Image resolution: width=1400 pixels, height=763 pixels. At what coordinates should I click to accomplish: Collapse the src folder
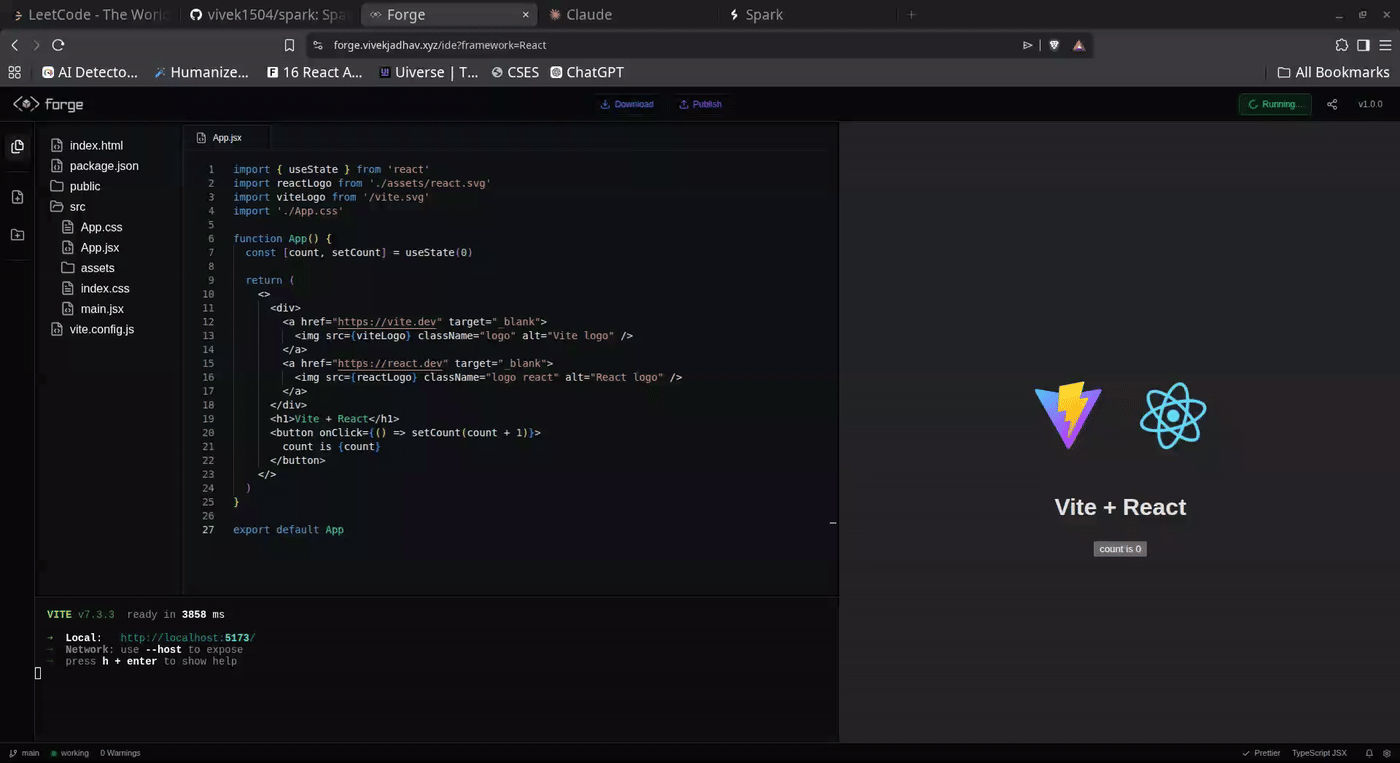68,207
